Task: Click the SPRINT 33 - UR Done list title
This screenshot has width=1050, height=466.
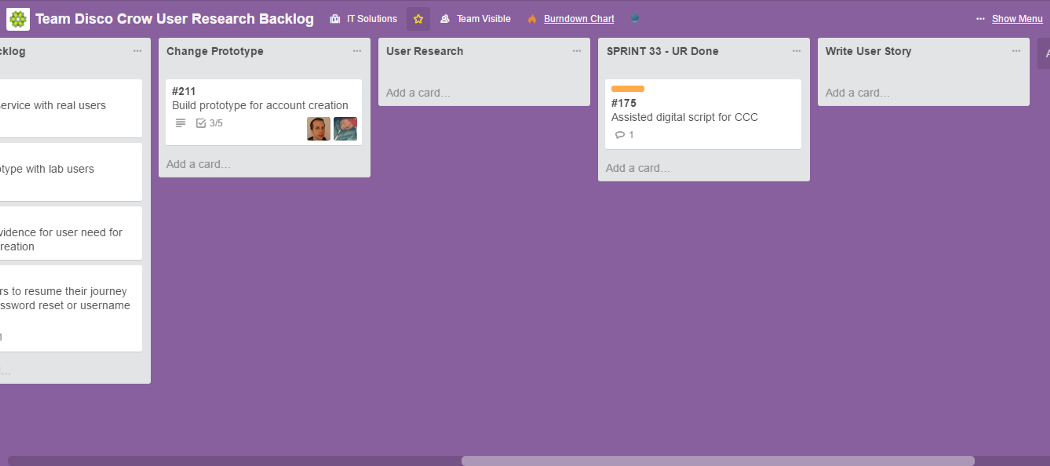Action: click(662, 51)
